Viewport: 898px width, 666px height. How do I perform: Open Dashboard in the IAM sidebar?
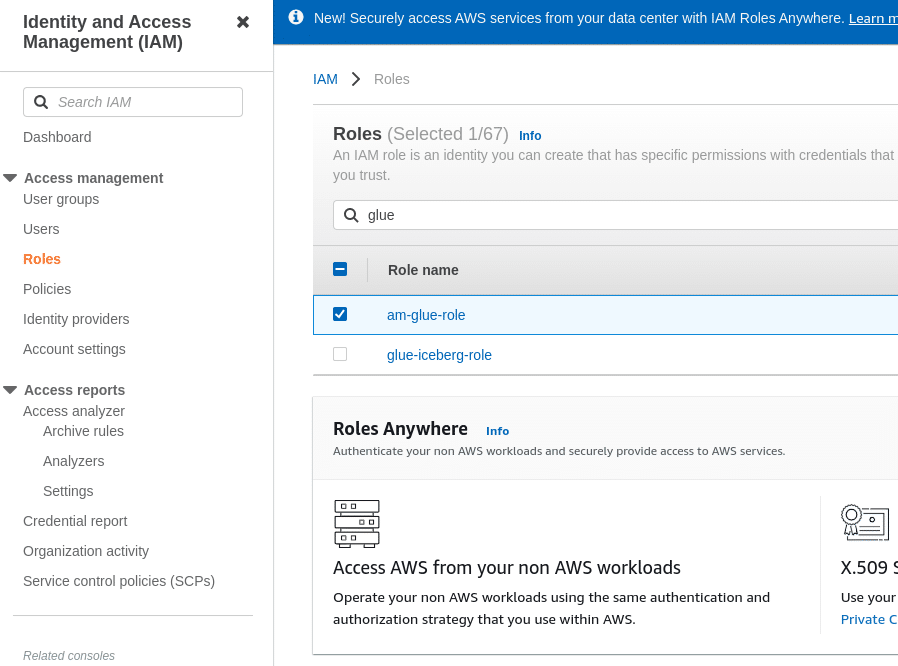pos(57,137)
